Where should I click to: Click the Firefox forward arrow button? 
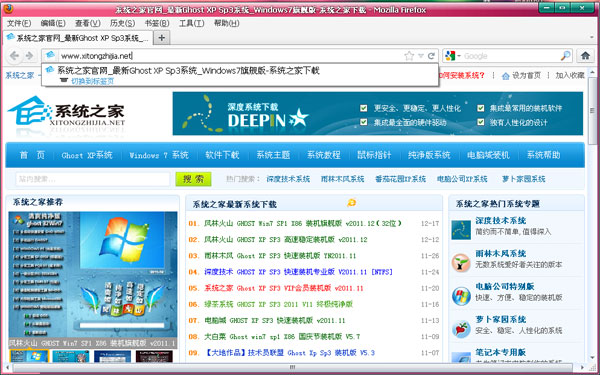click(x=29, y=56)
